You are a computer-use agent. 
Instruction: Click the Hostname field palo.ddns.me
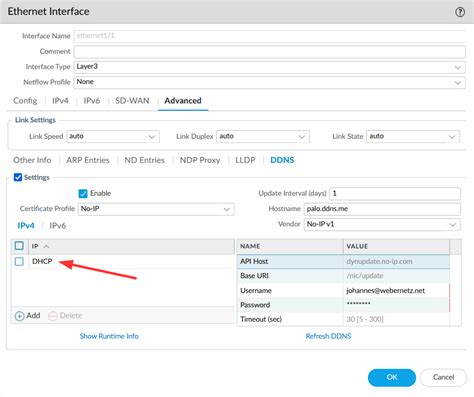[x=382, y=209]
